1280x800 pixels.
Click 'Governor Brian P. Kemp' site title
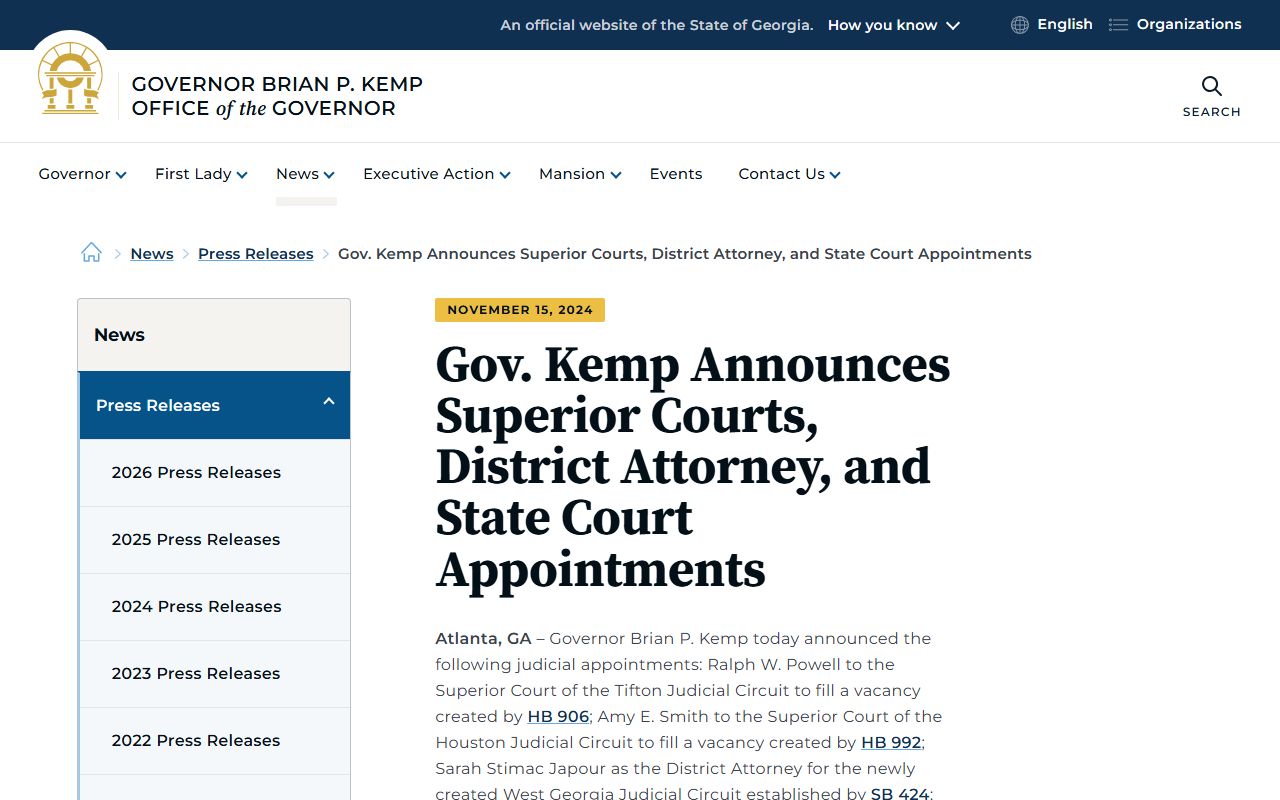click(277, 84)
